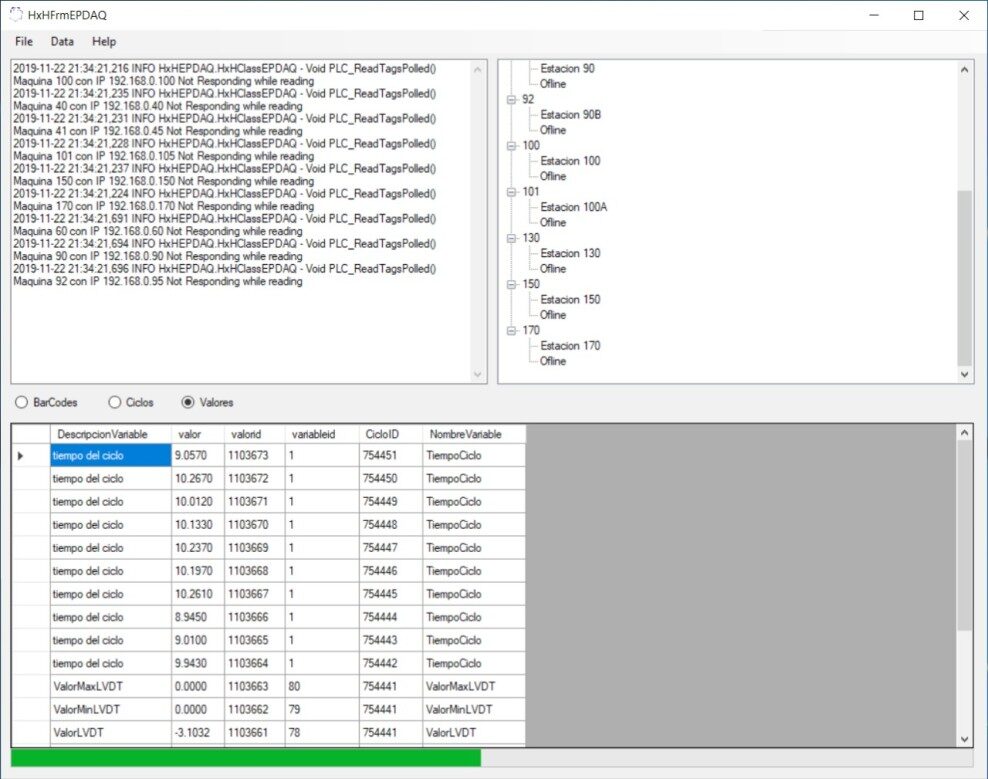This screenshot has width=988, height=779.
Task: Select tree item Estacion 170
Action: [x=570, y=345]
